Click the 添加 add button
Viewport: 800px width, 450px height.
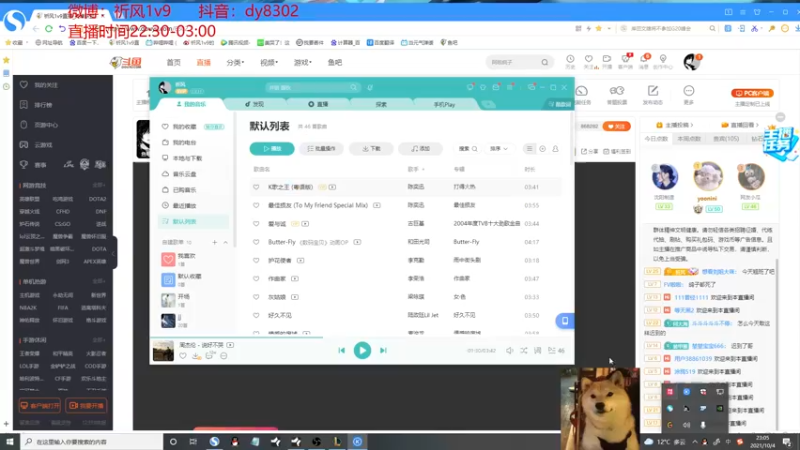point(421,148)
